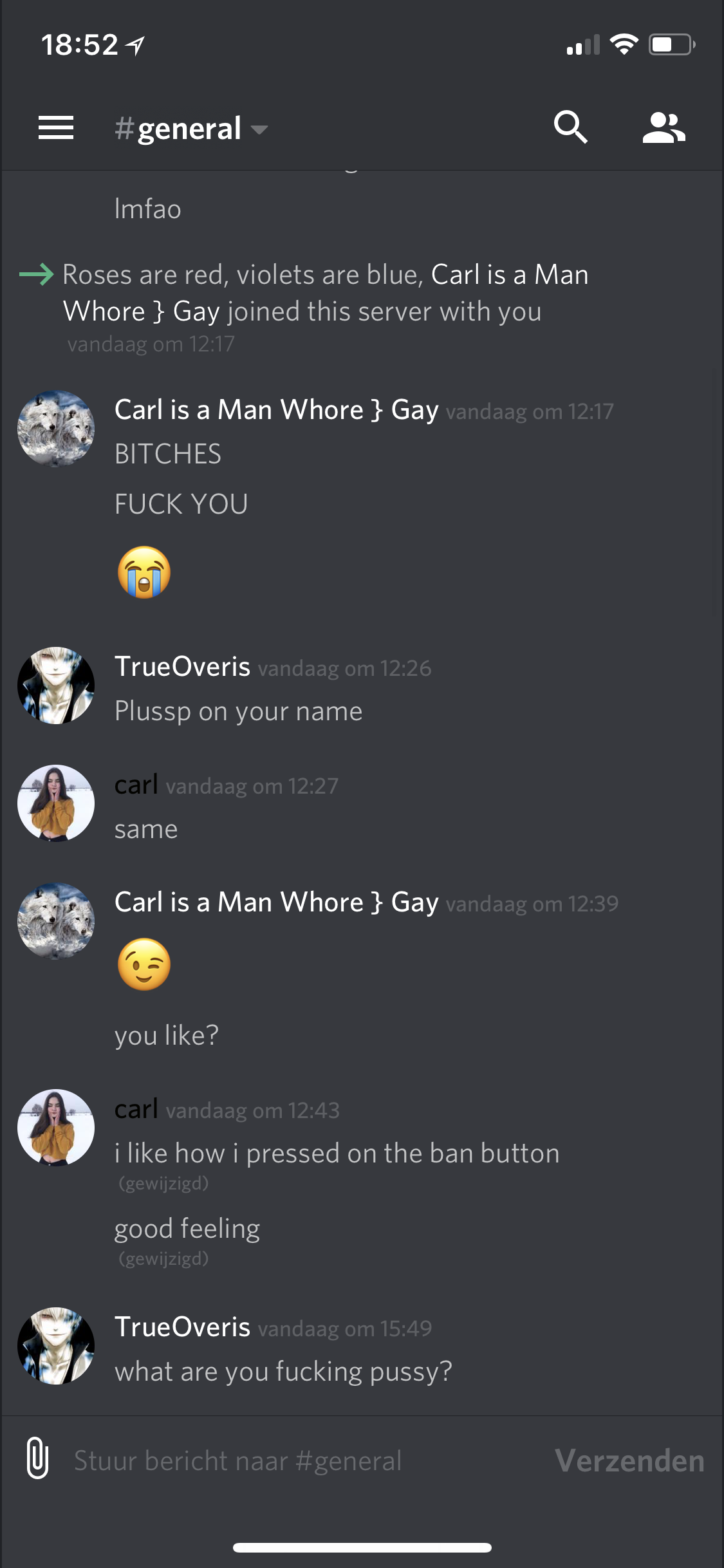The image size is (724, 1568).
Task: Open carl's avatar at 12:27
Action: (x=56, y=803)
